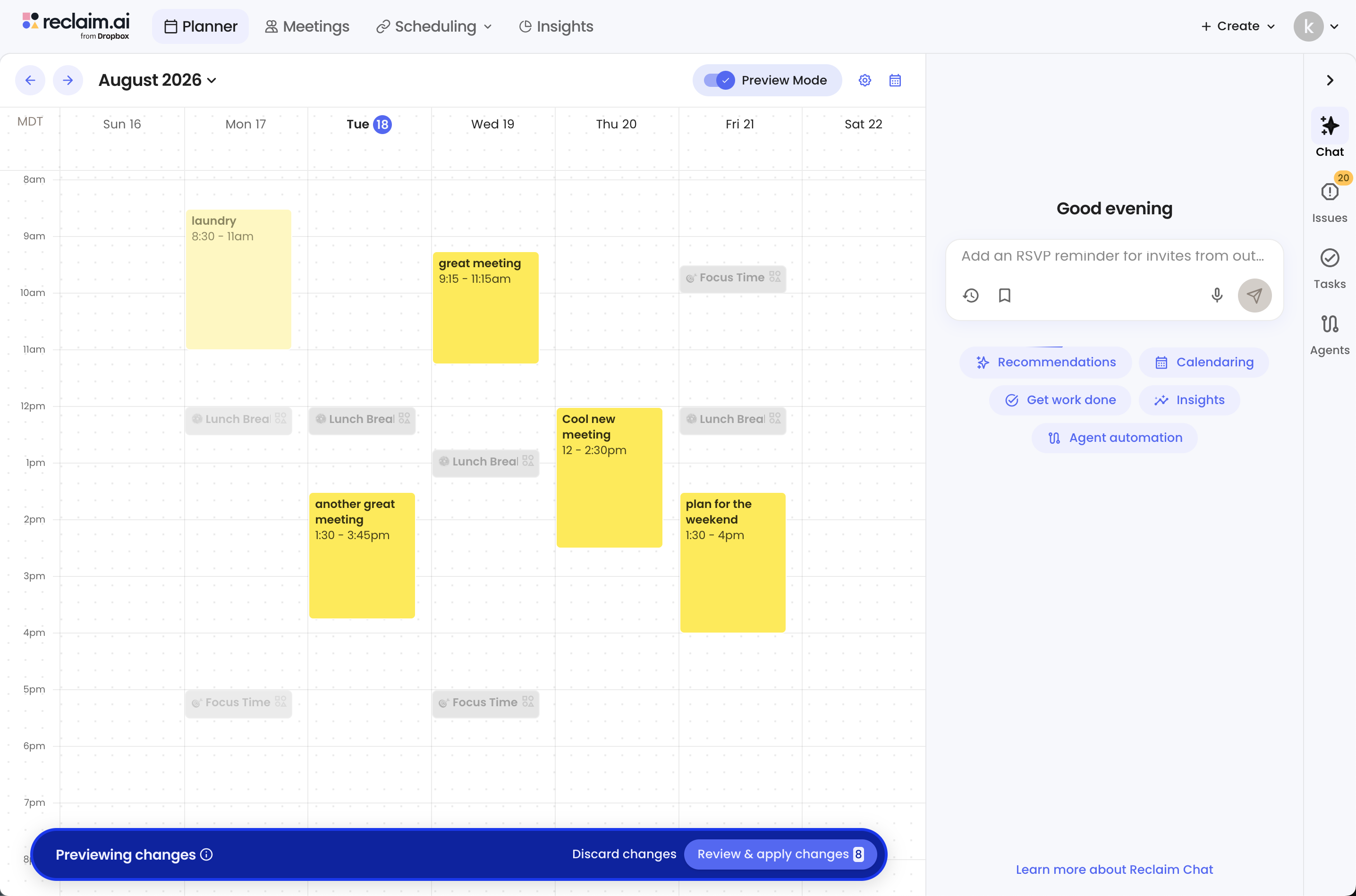
Task: Click info icon beside Previewing changes
Action: (x=207, y=854)
